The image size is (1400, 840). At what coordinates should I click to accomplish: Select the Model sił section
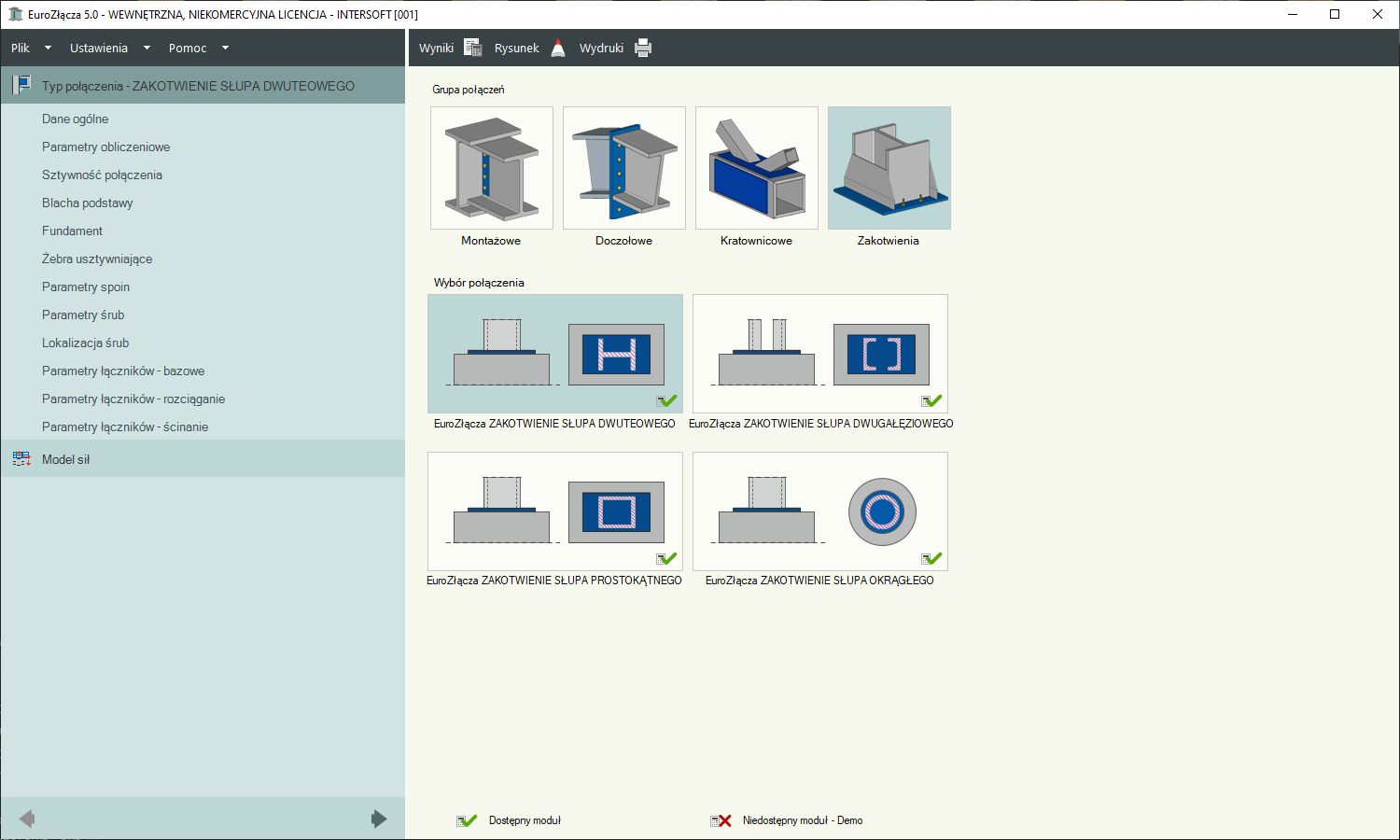click(203, 459)
